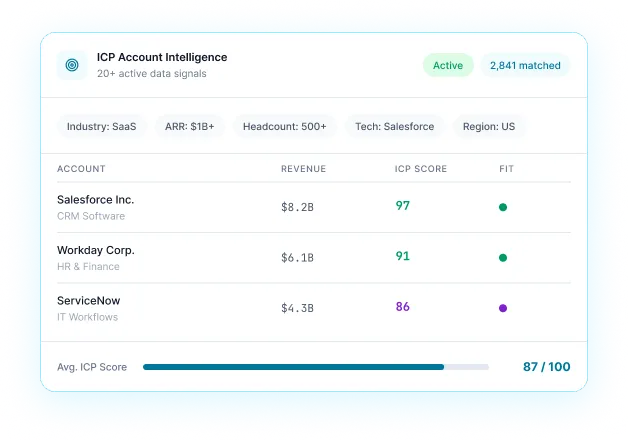Click the ICP SCORE column header
Viewport: 628px width, 440px height.
point(421,169)
